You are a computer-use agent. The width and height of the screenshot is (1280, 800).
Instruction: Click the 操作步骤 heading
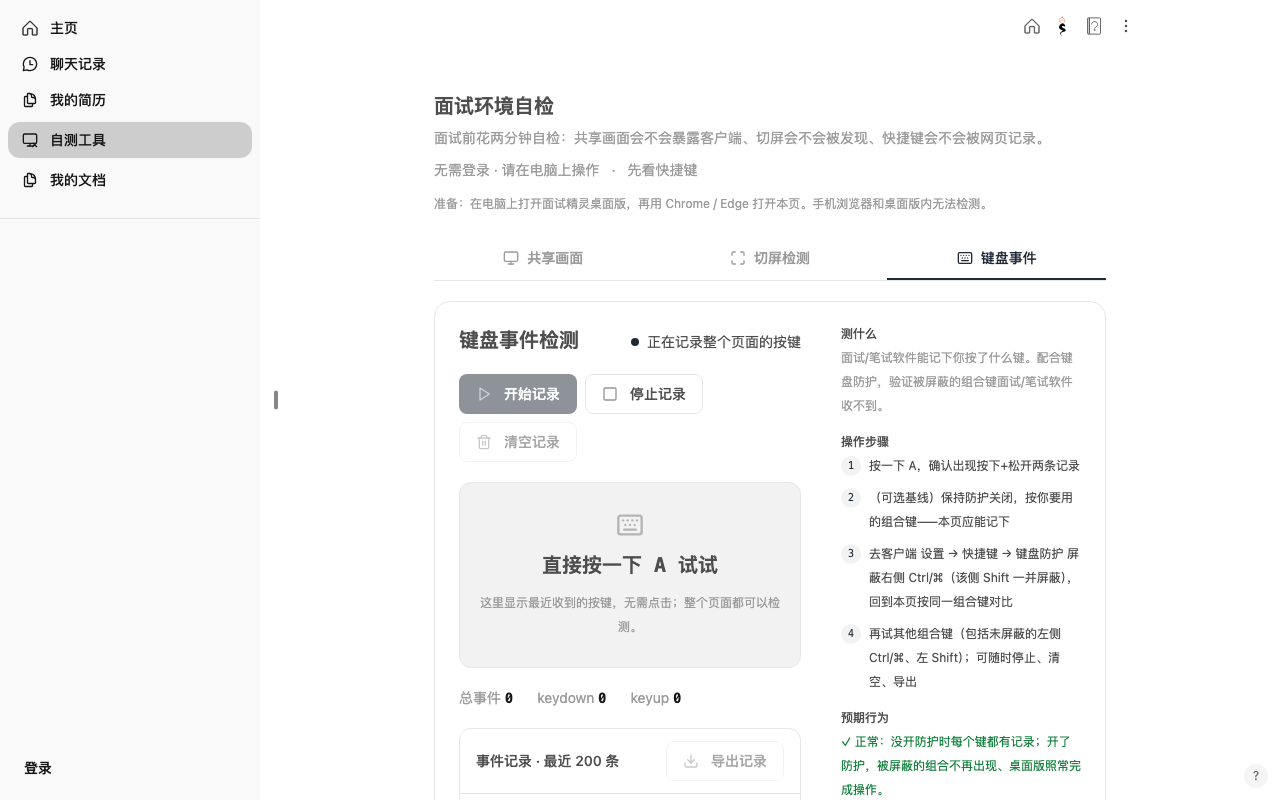tap(865, 442)
